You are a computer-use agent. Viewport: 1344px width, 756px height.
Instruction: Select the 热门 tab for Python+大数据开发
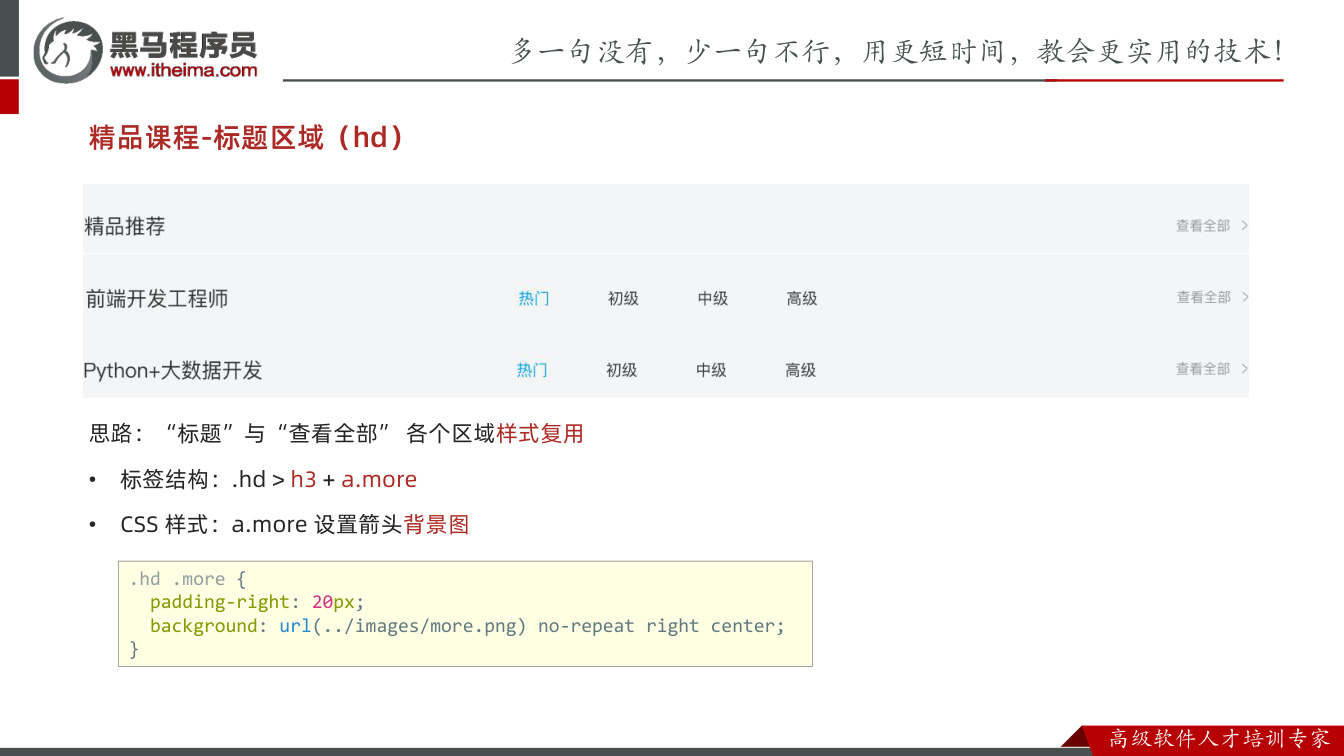pos(532,370)
